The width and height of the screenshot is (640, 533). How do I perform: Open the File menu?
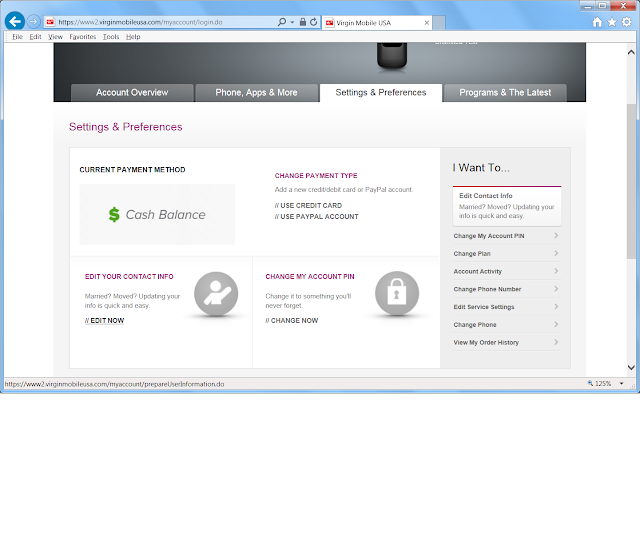pos(17,37)
